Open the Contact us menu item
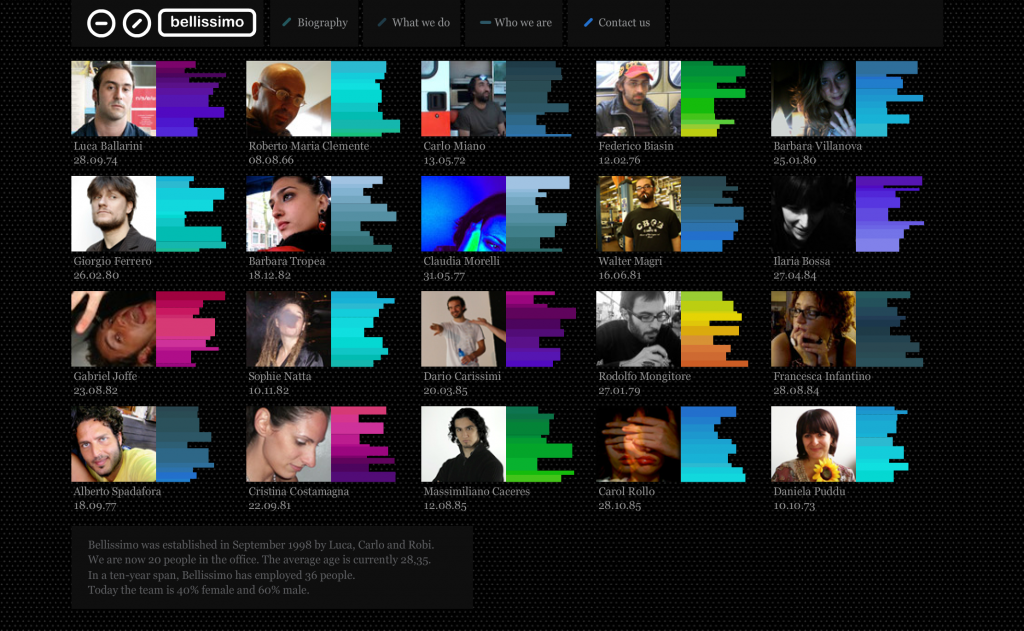 click(623, 22)
